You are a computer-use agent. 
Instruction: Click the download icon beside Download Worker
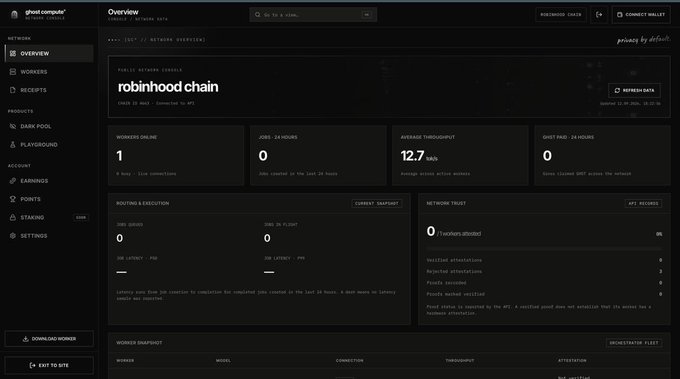(26, 339)
